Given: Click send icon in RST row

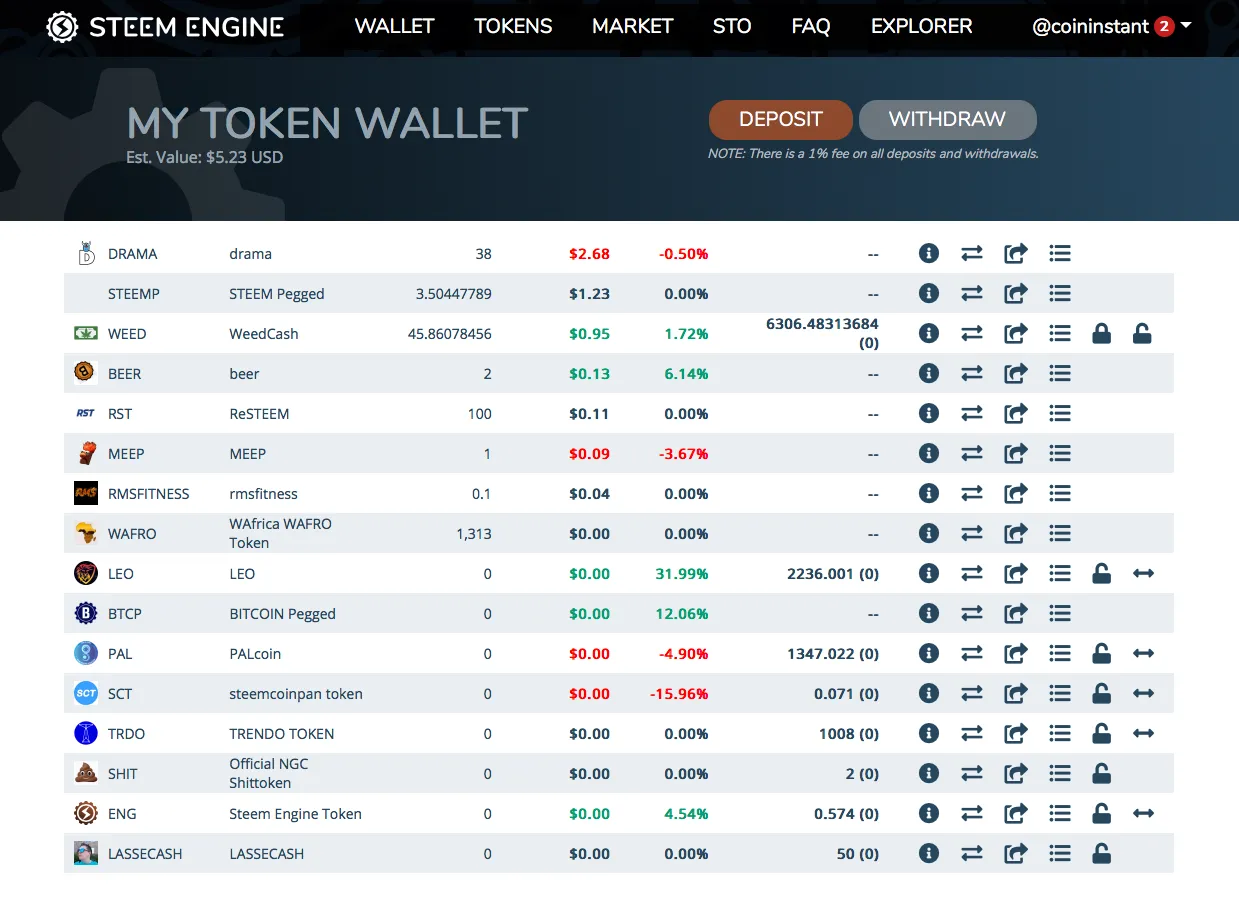Looking at the screenshot, I should coord(1016,414).
